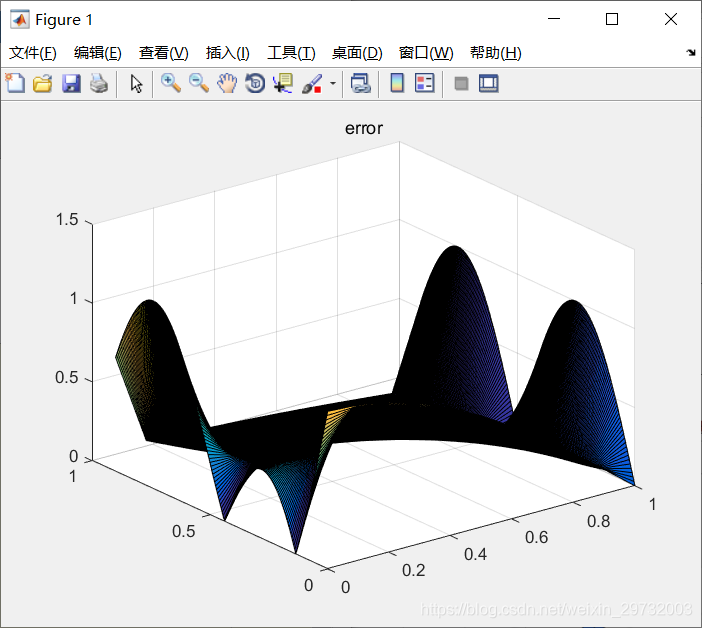Click the z-axis tick label 1.5
Image resolution: width=702 pixels, height=628 pixels.
[x=67, y=220]
